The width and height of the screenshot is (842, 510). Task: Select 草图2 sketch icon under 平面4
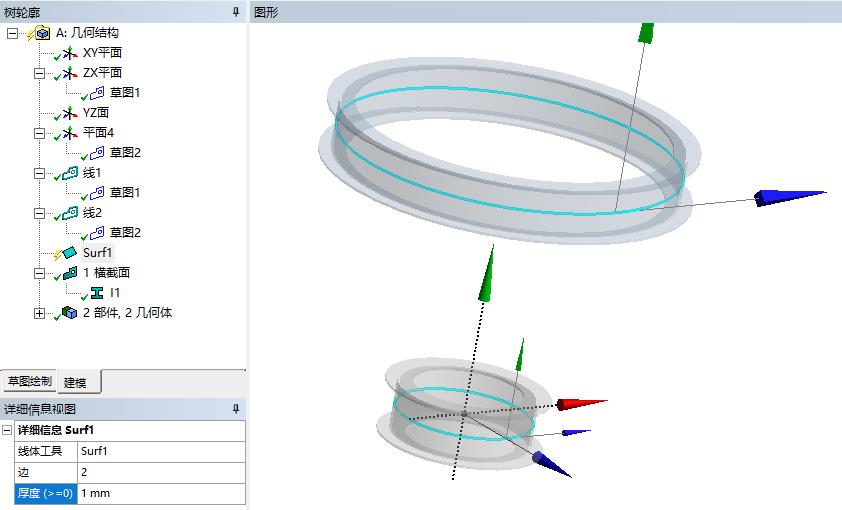(x=97, y=153)
